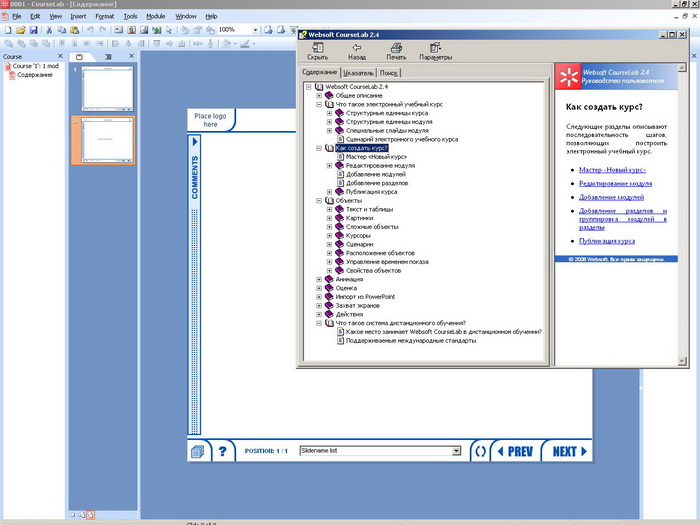Image resolution: width=700 pixels, height=525 pixels.
Task: Open the Insert menu
Action: coord(78,17)
